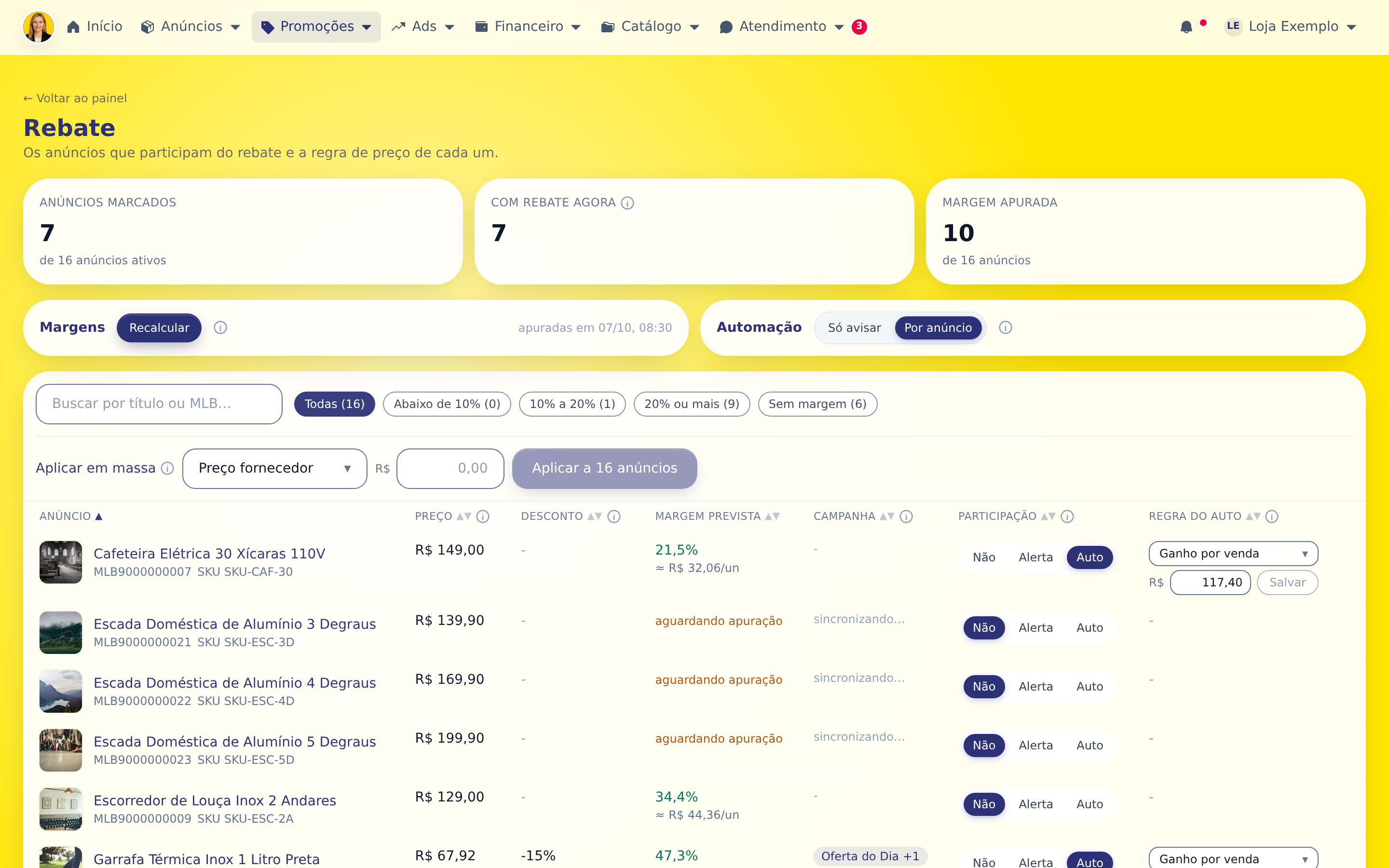Expand the Financeiro menu
Viewport: 1389px width, 868px height.
point(528,27)
